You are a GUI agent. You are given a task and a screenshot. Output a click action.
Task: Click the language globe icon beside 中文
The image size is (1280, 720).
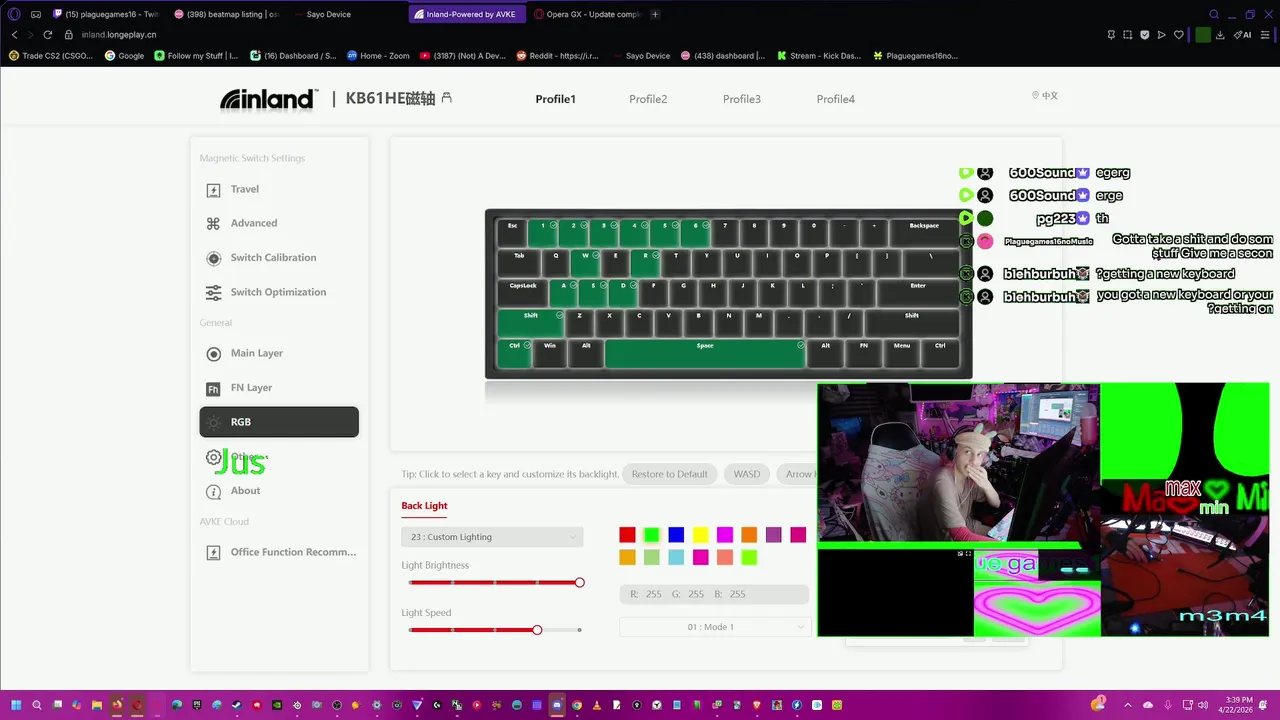1035,95
